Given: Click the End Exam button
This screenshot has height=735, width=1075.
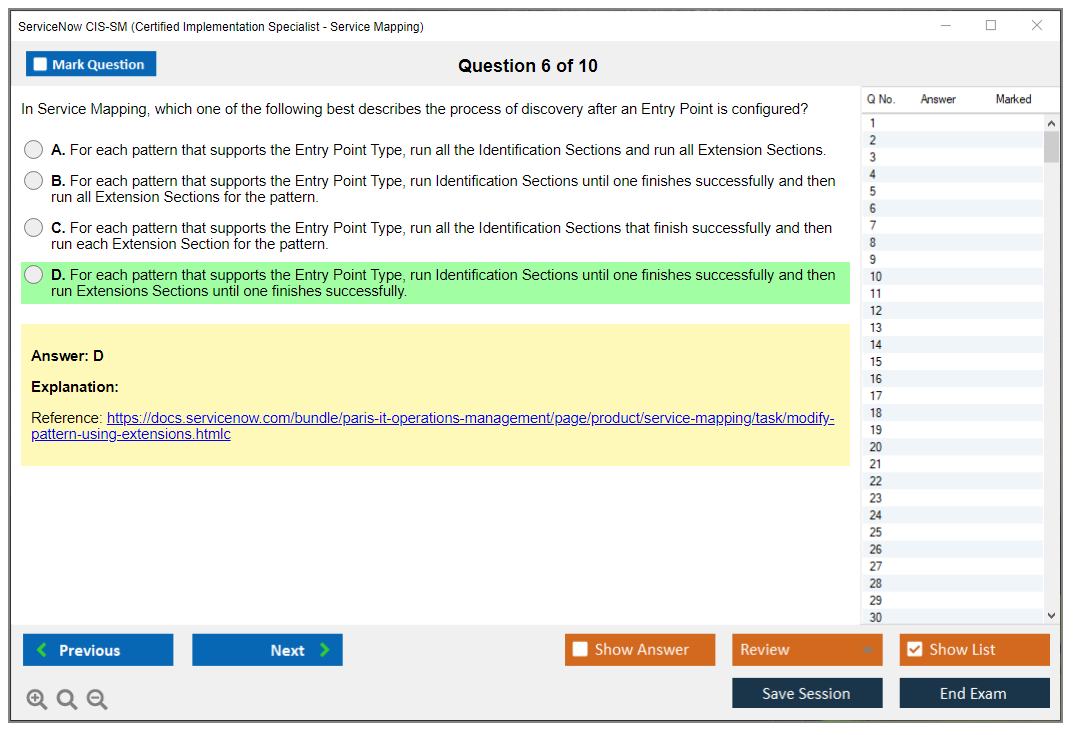Looking at the screenshot, I should (974, 693).
